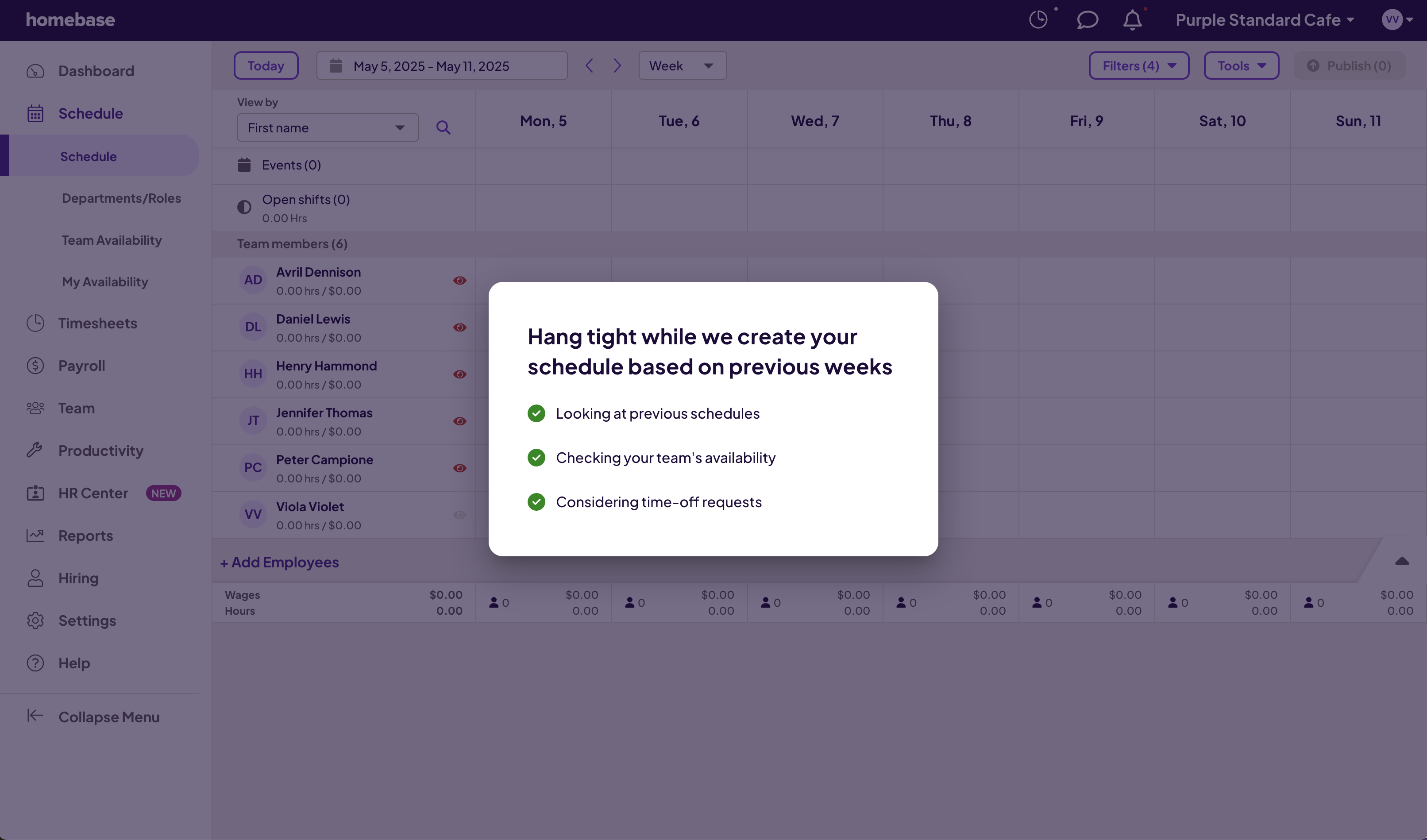Open the messages chat icon
Viewport: 1427px width, 840px height.
[x=1087, y=20]
